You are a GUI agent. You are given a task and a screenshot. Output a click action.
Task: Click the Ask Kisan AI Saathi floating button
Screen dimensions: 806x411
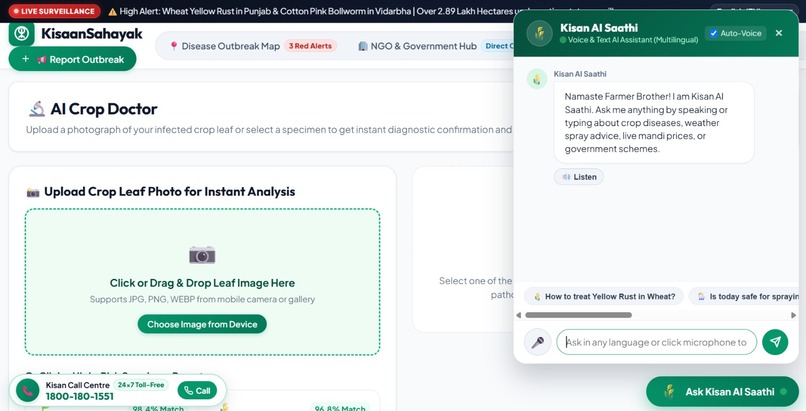tap(722, 391)
